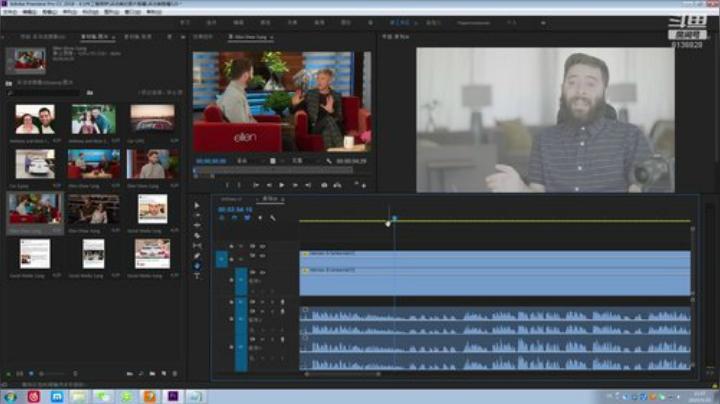Go to In point in Source monitor
Viewport: 720px width, 404px height.
(x=256, y=185)
